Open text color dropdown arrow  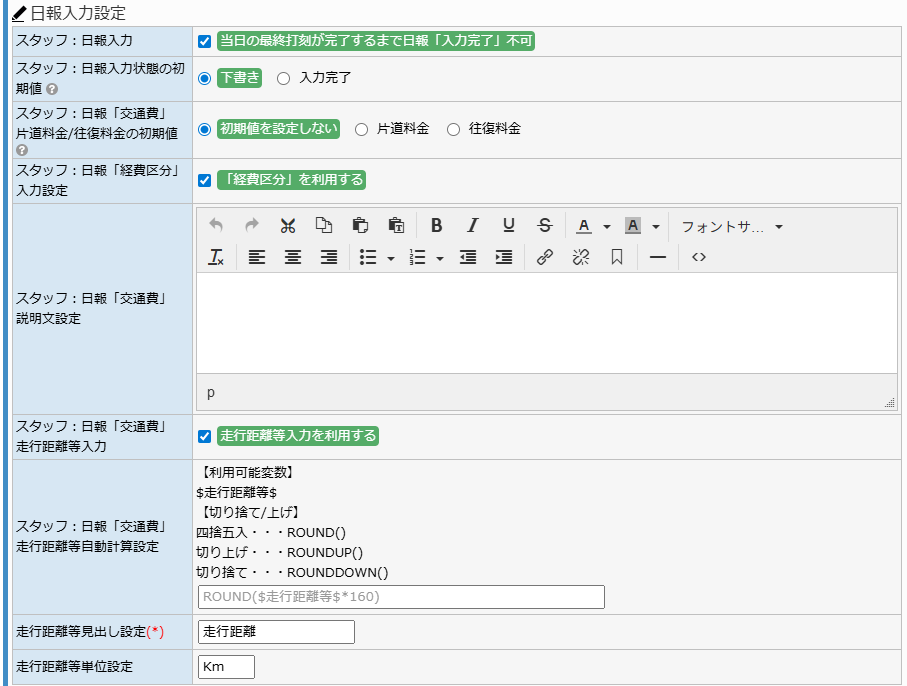pos(607,227)
